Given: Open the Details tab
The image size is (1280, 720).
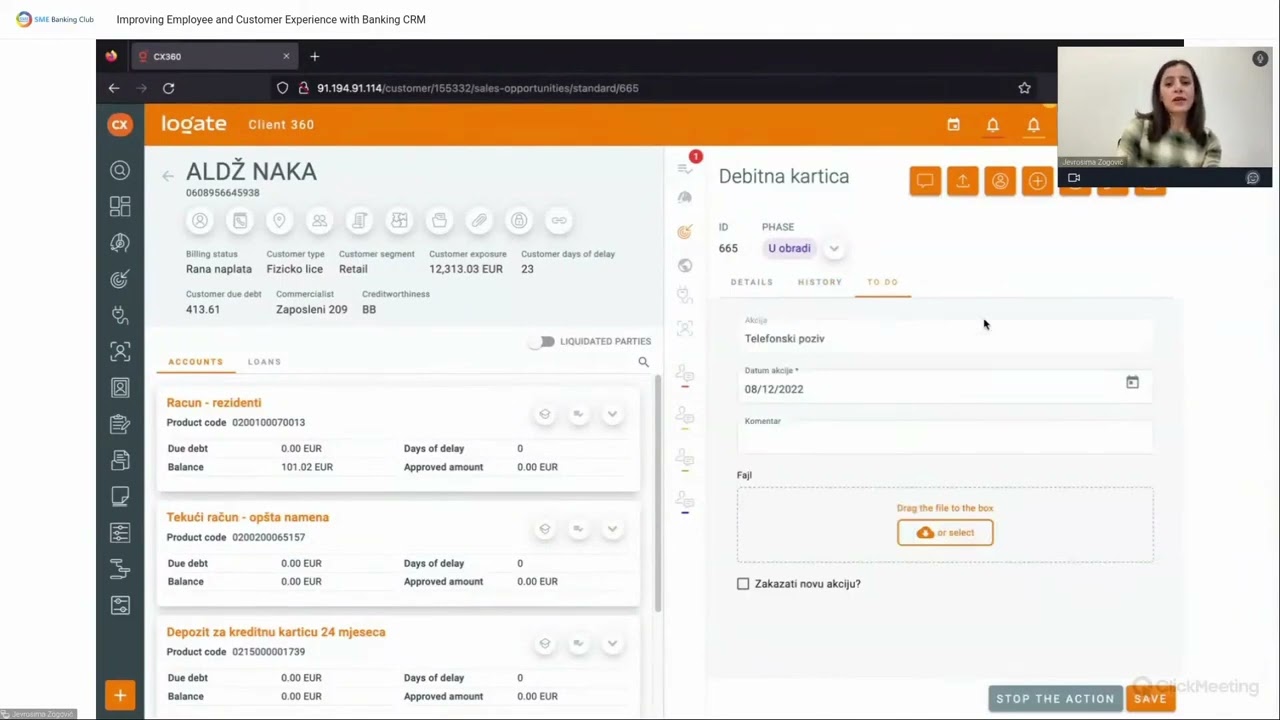Looking at the screenshot, I should (752, 282).
